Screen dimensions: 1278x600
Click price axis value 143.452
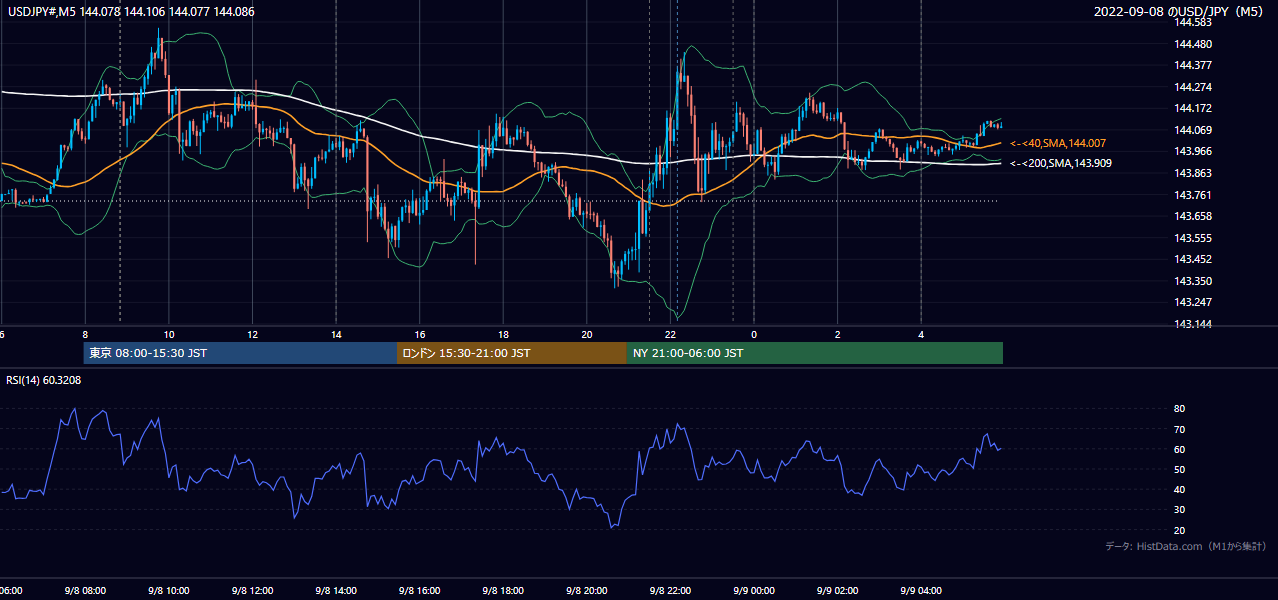click(x=1194, y=259)
